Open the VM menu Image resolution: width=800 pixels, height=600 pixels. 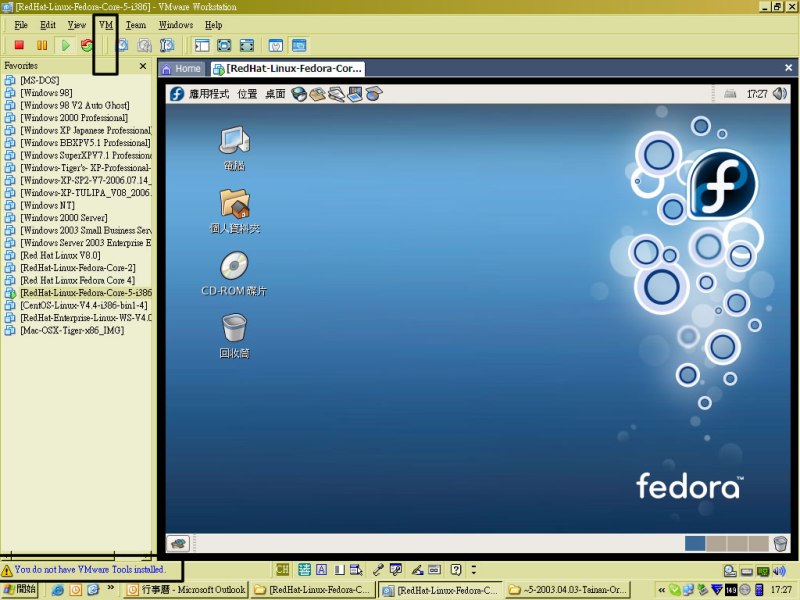tap(106, 24)
